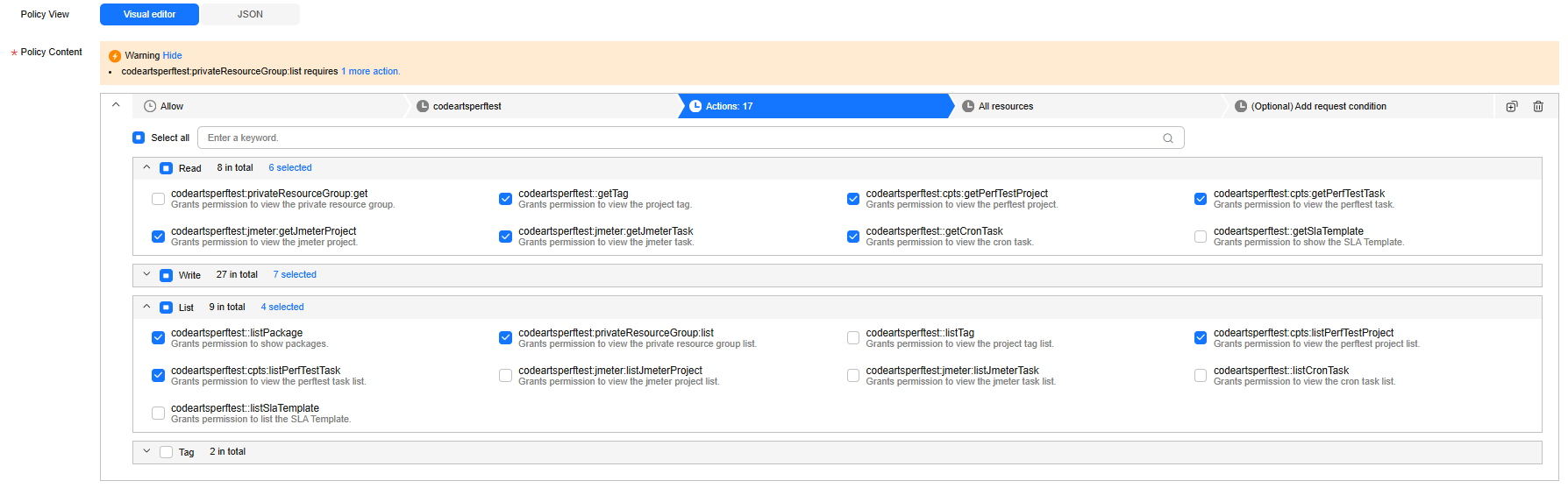Click the codeartsperftest service step icon
1568x488 pixels.
(423, 106)
